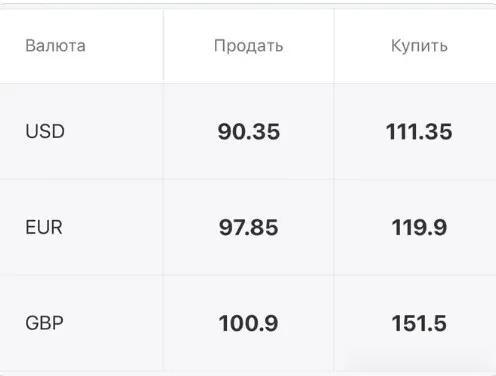Select the Купить column header
The height and width of the screenshot is (376, 496).
(x=419, y=46)
